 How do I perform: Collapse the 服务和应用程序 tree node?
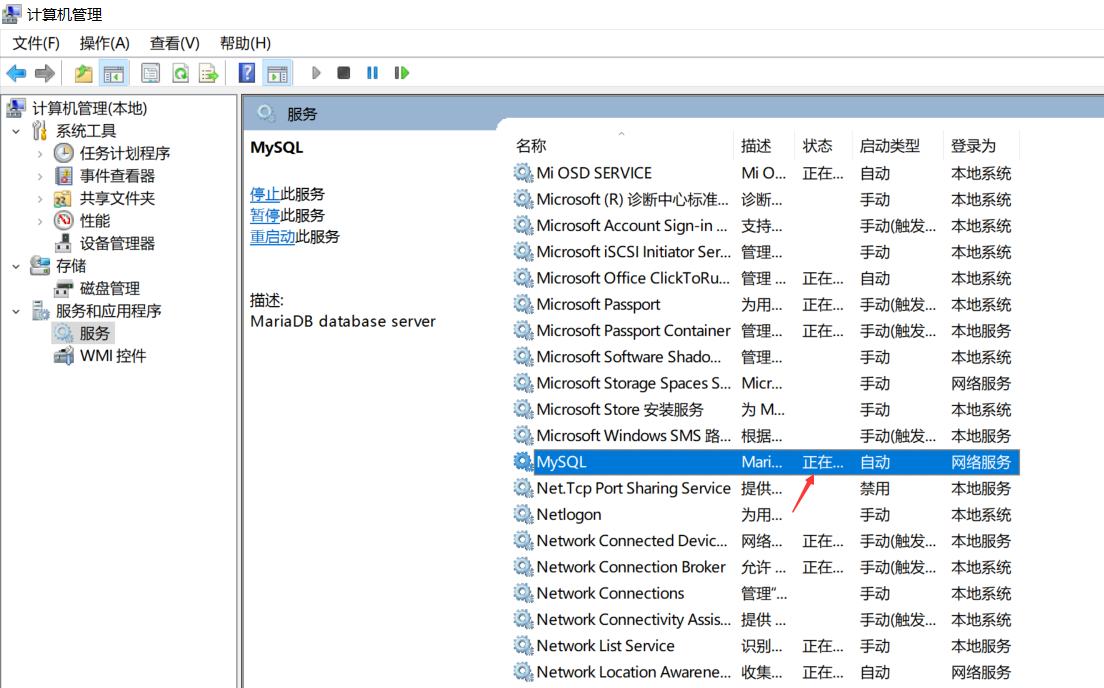coord(16,311)
